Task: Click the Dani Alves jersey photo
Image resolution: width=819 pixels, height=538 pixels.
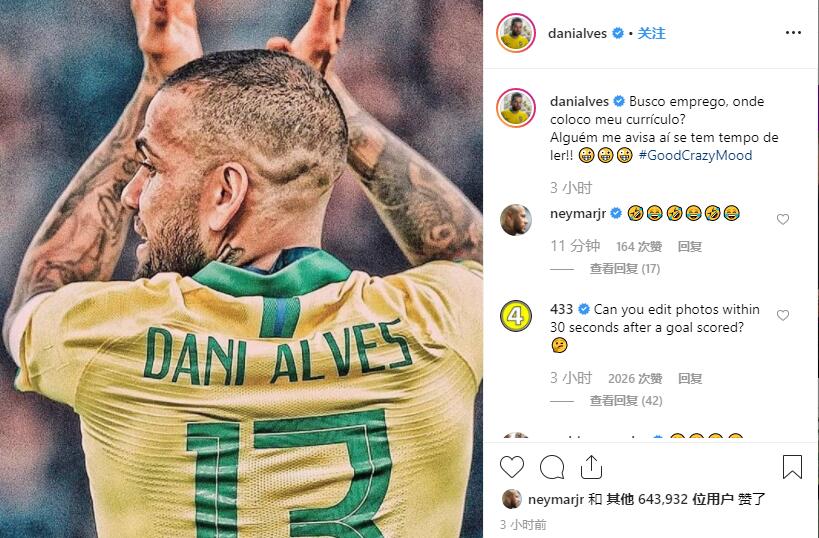Action: pos(241,269)
